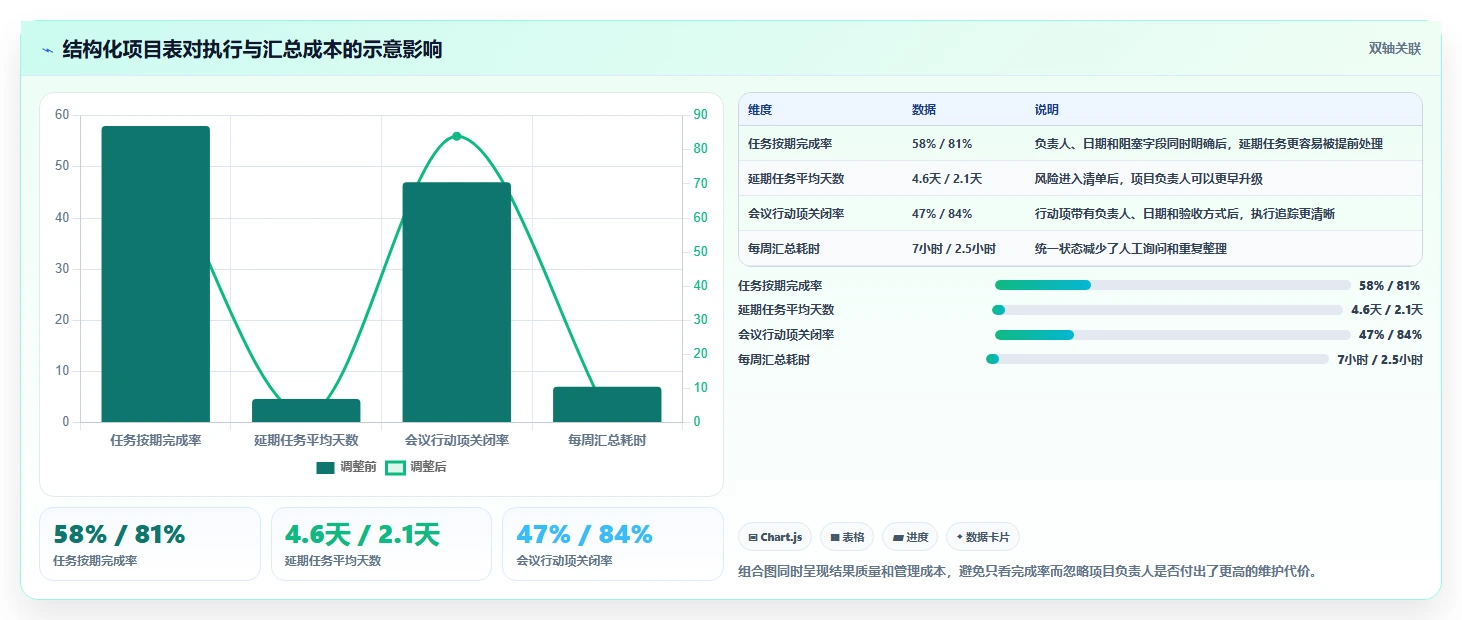The image size is (1462, 620).
Task: Click the line peak point above 会议行动项关闭率
Action: pyautogui.click(x=457, y=136)
